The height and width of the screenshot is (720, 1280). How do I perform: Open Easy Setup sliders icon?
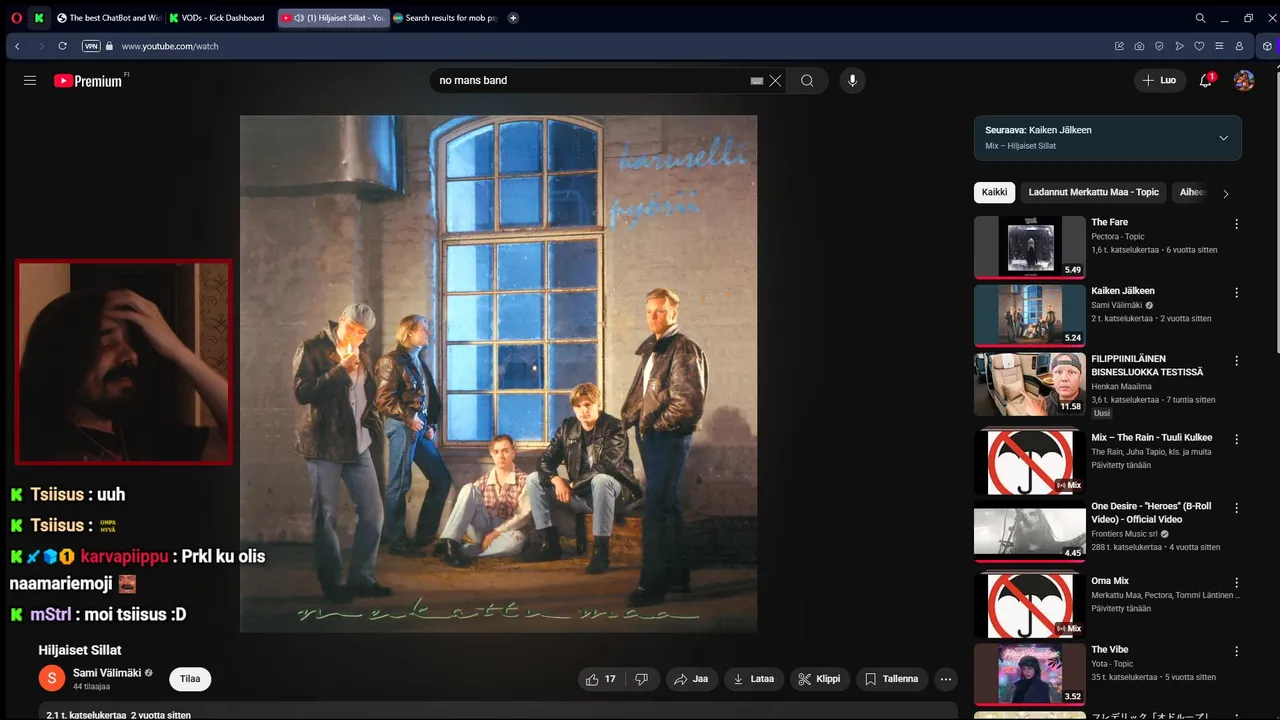click(x=1219, y=46)
